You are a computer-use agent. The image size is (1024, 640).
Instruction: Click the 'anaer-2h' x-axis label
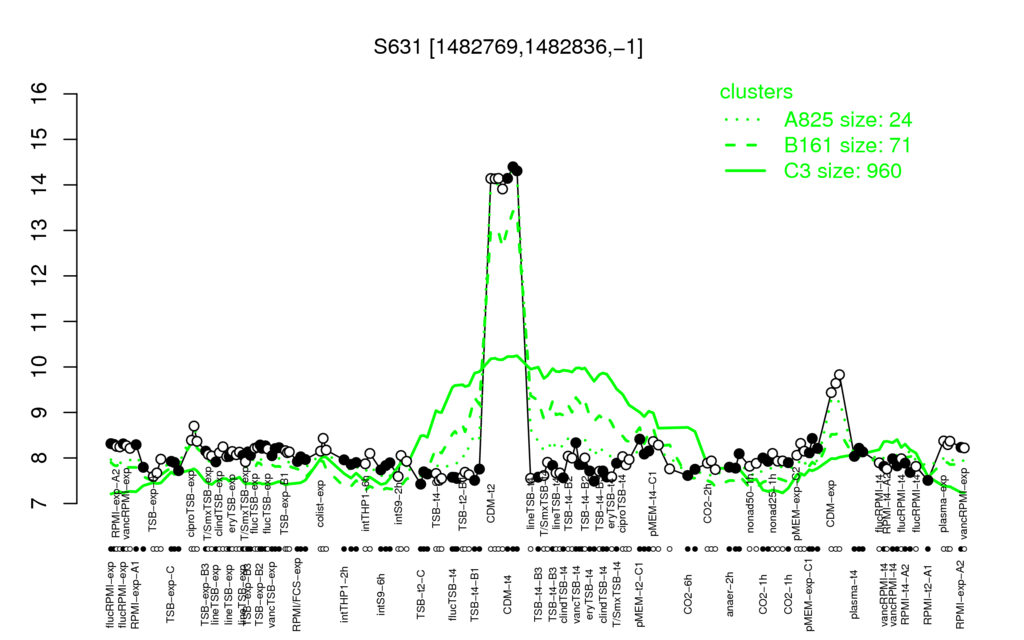pyautogui.click(x=729, y=594)
